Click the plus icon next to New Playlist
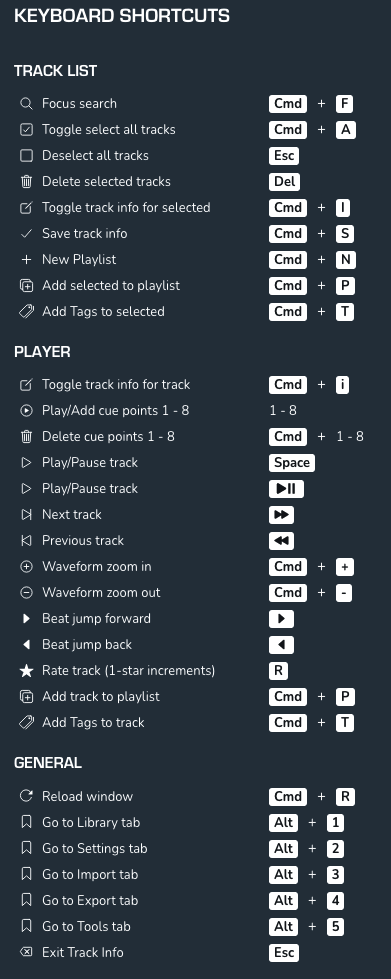391x979 pixels. (26, 260)
